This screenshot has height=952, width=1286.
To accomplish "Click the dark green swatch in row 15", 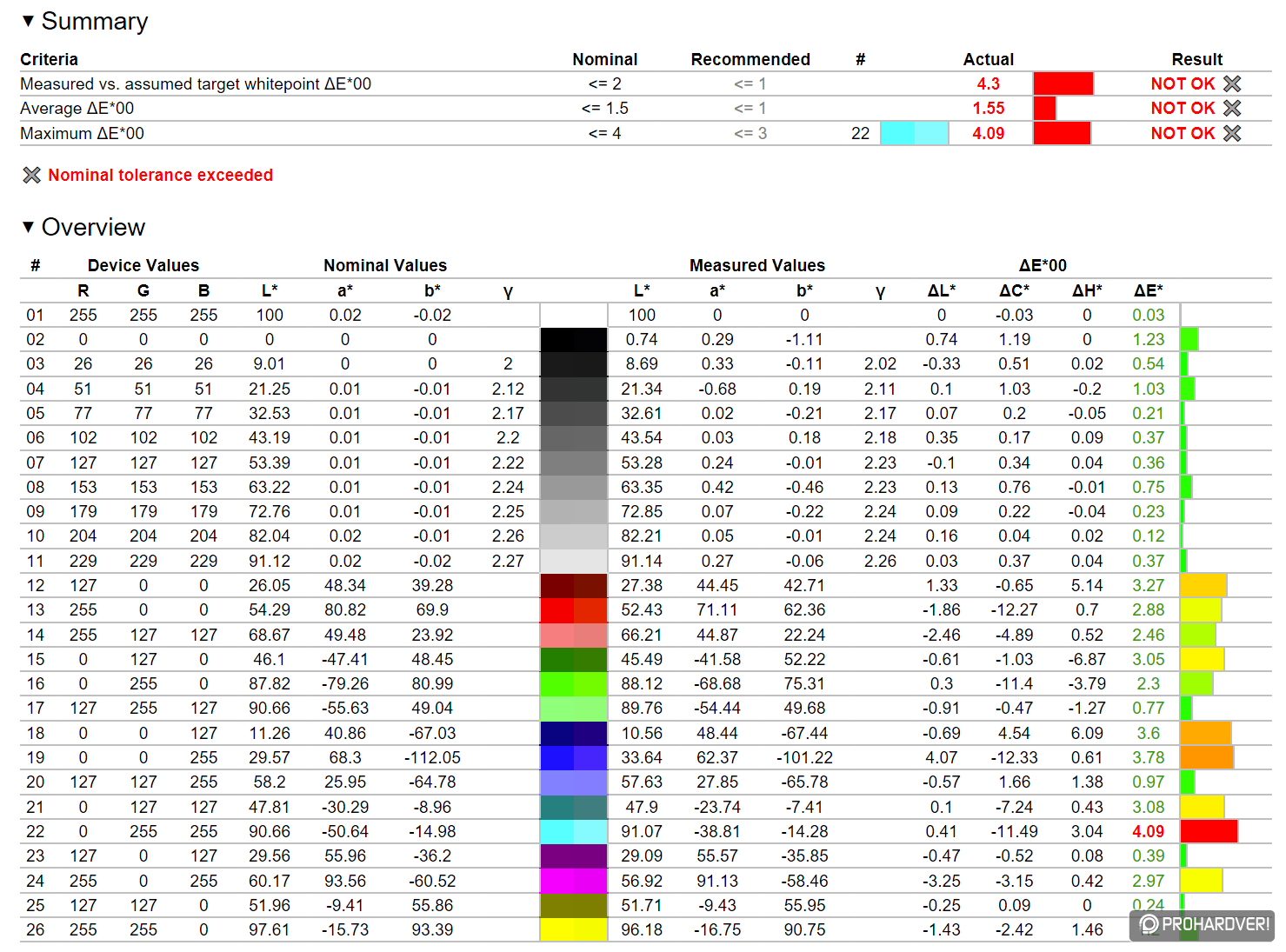I will pyautogui.click(x=574, y=659).
